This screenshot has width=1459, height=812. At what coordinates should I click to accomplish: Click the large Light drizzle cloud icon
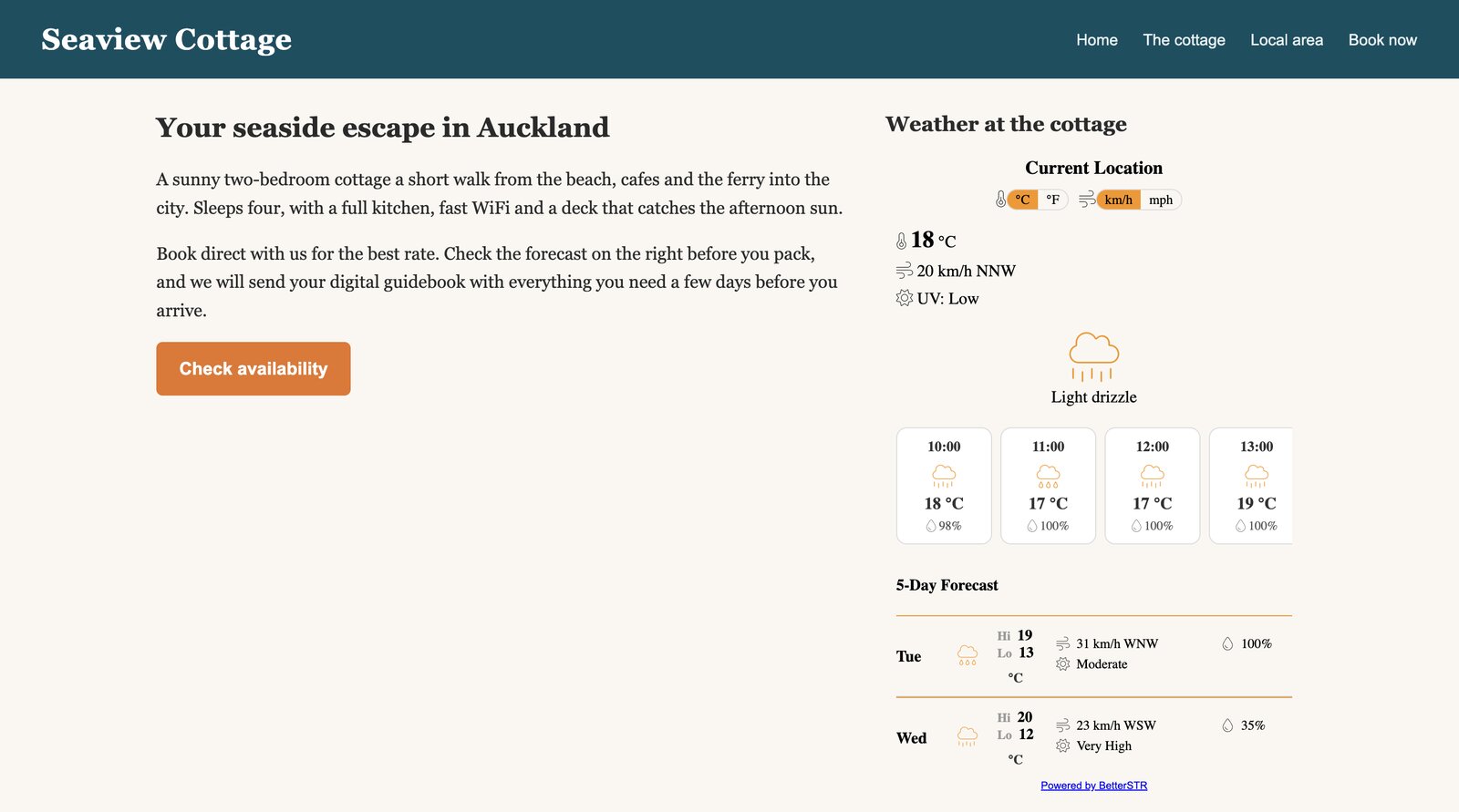pos(1093,356)
